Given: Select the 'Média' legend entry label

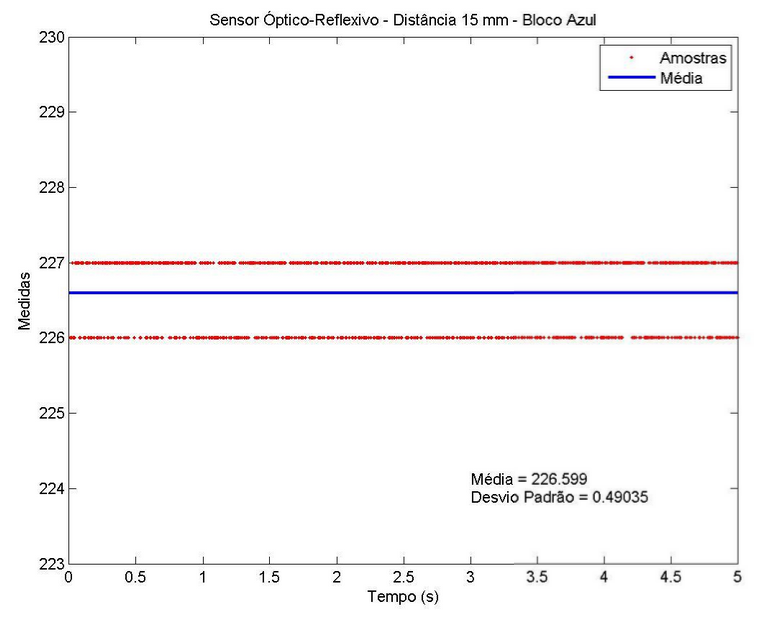Looking at the screenshot, I should [x=681, y=78].
